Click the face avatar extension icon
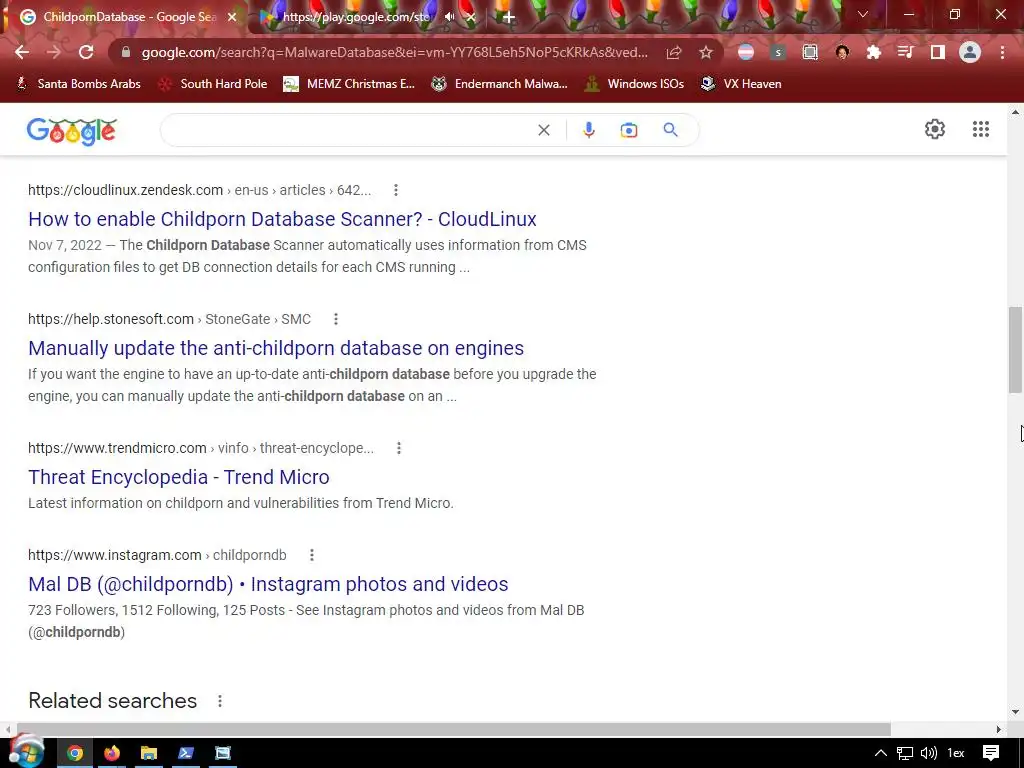Viewport: 1024px width, 768px height. click(842, 52)
